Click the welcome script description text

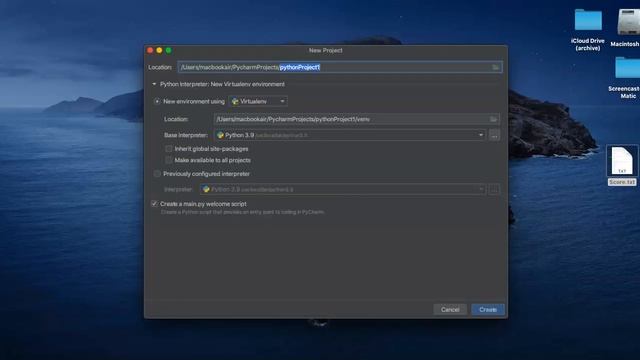point(242,212)
